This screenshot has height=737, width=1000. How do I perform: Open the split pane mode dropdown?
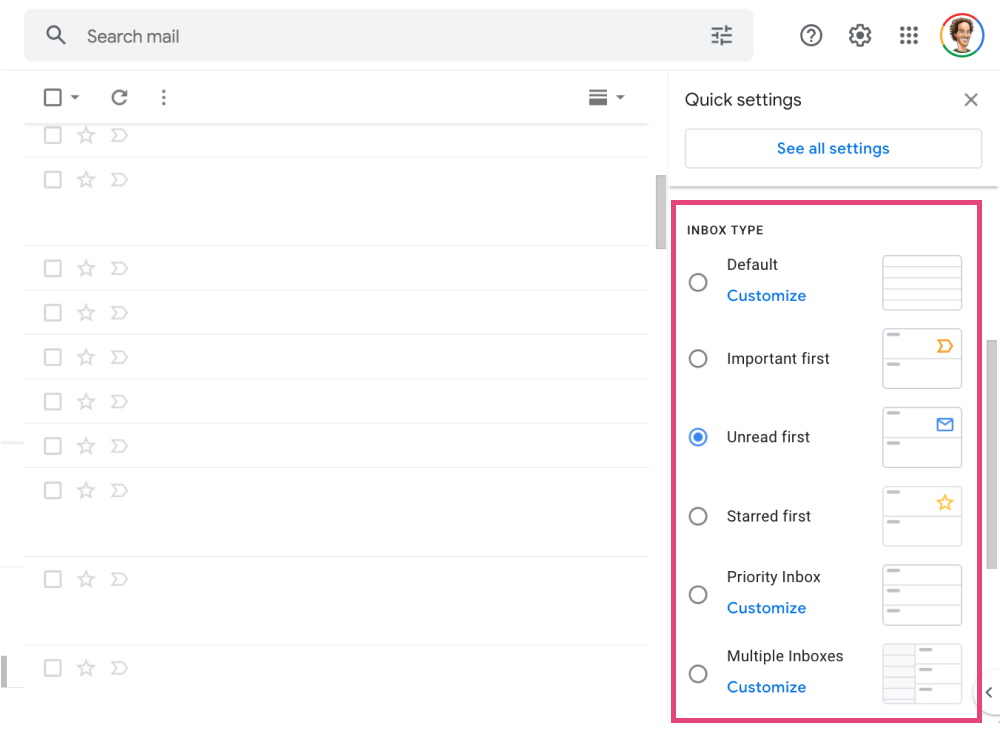coord(606,97)
